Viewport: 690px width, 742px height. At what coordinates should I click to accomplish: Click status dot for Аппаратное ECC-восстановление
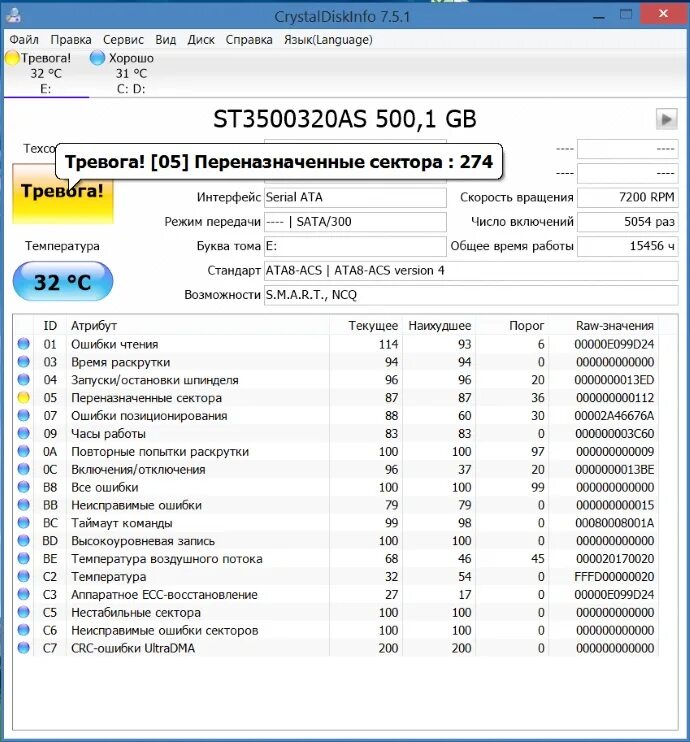coord(23,594)
